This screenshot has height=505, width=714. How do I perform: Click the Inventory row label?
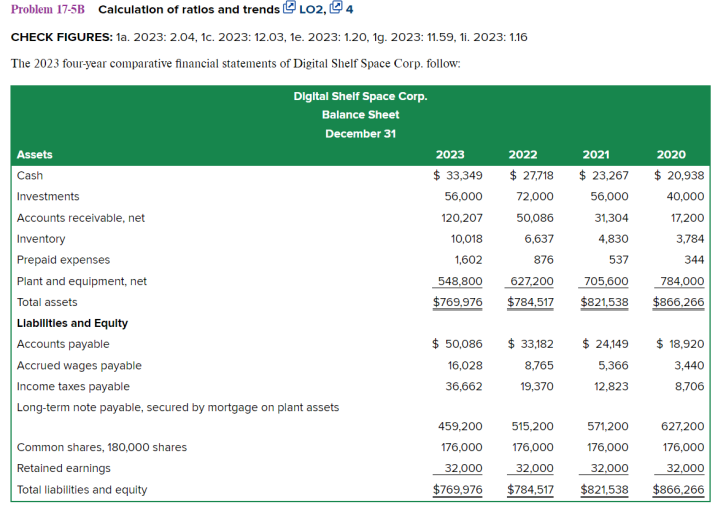pyautogui.click(x=41, y=239)
